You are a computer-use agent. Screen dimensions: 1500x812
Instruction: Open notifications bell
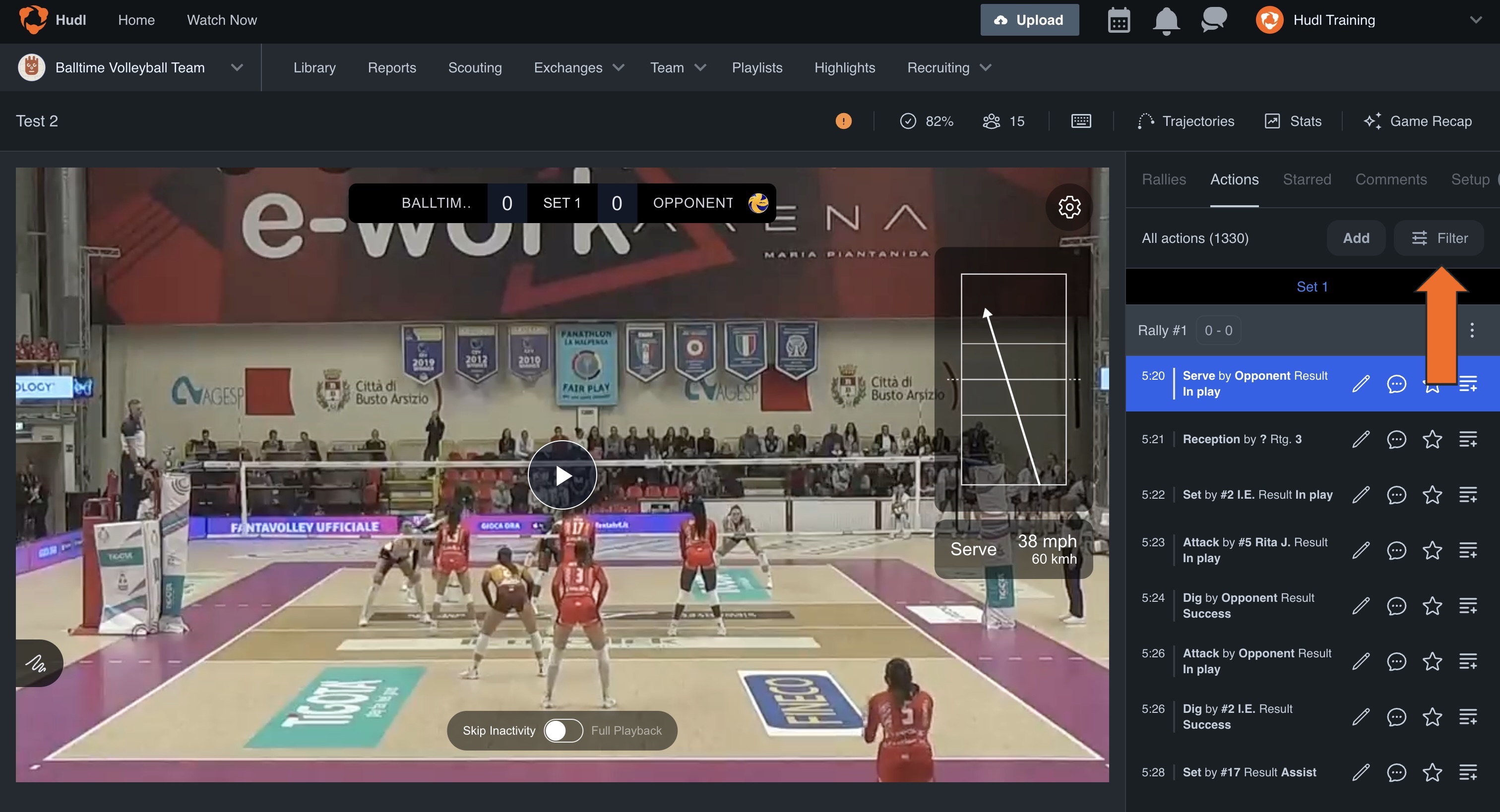click(x=1166, y=21)
